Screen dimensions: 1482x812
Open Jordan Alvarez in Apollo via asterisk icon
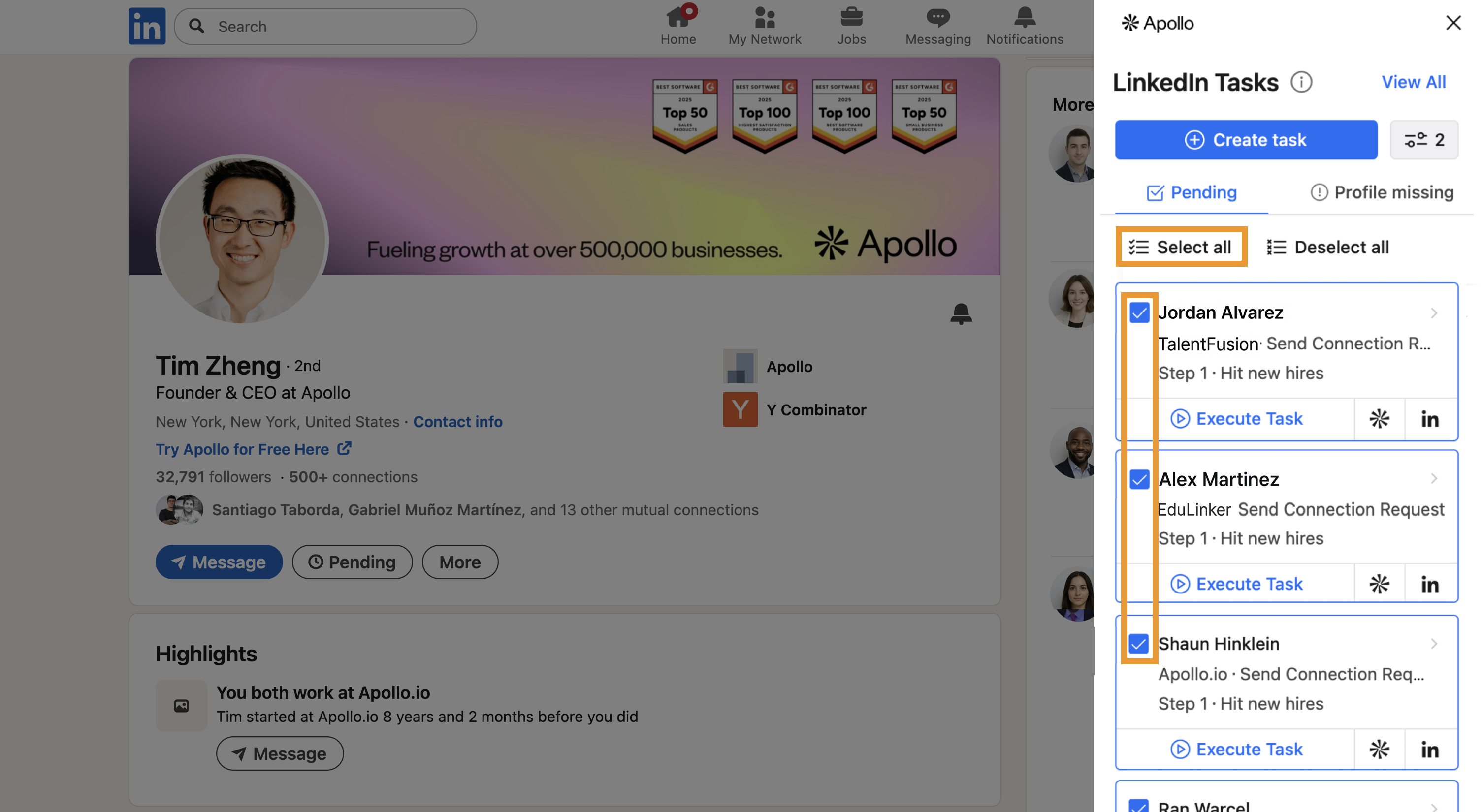(x=1379, y=419)
